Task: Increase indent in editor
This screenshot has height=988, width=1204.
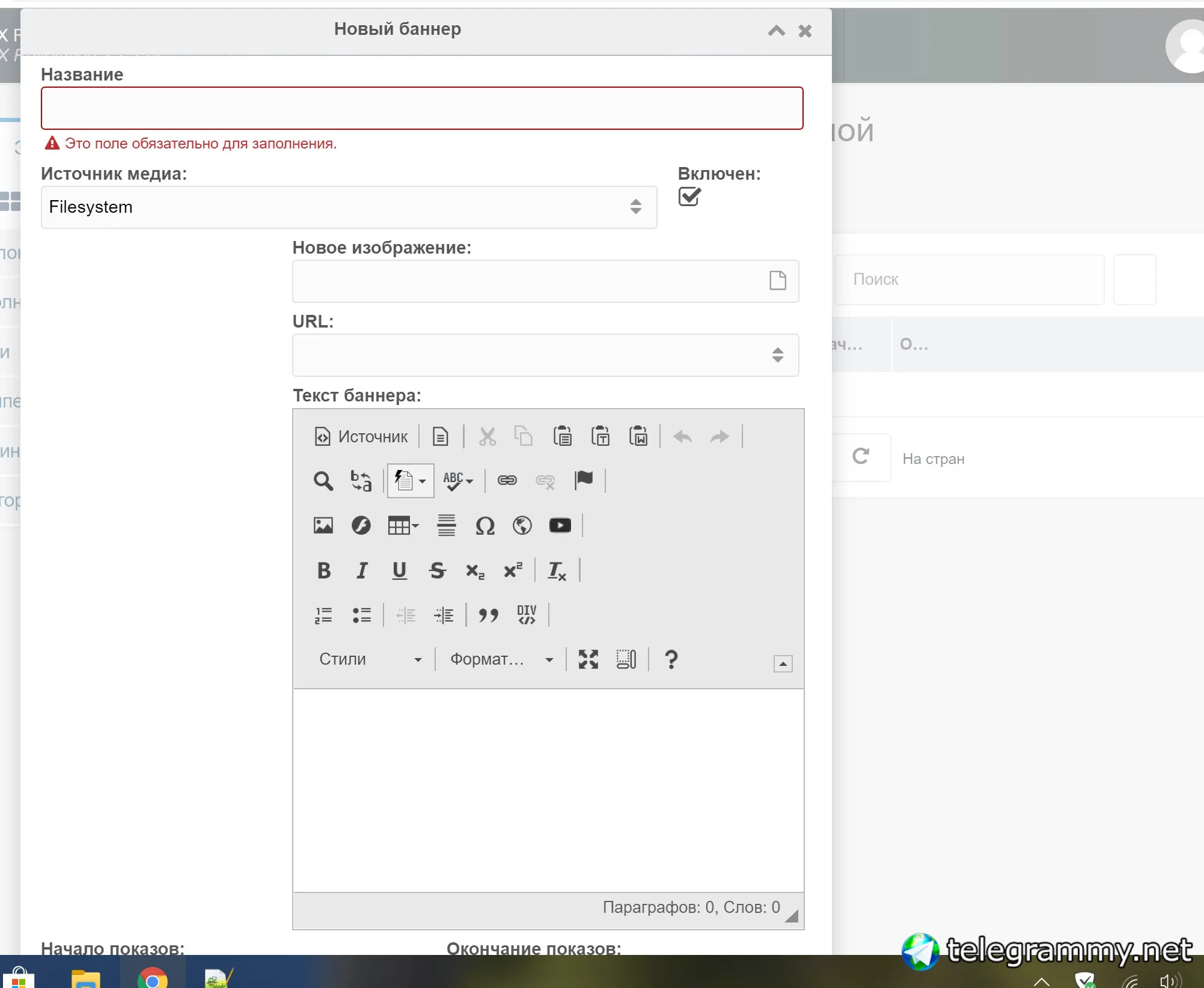Action: pos(444,615)
